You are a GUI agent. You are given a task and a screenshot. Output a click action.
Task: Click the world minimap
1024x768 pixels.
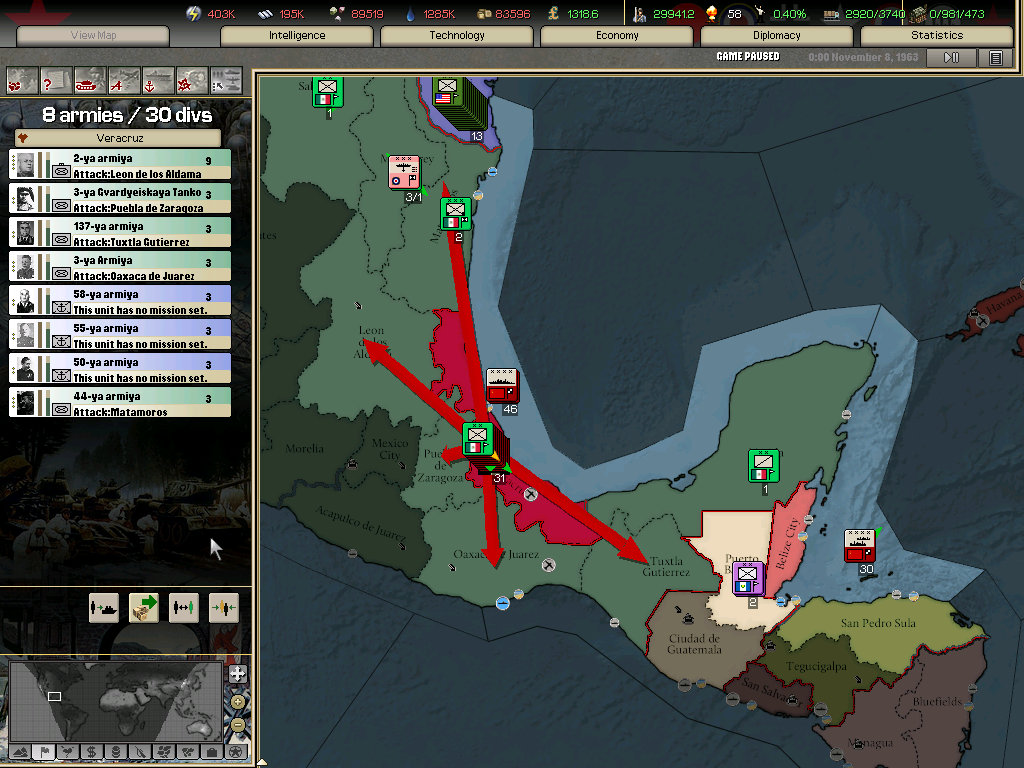point(115,698)
